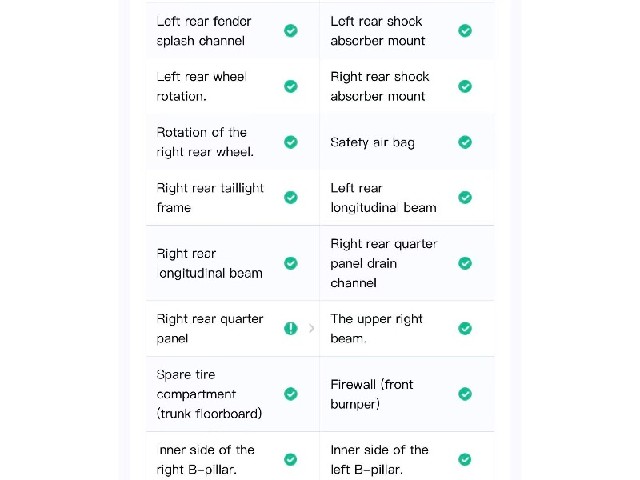Select the Left rear wheel rotation row

click(x=233, y=87)
